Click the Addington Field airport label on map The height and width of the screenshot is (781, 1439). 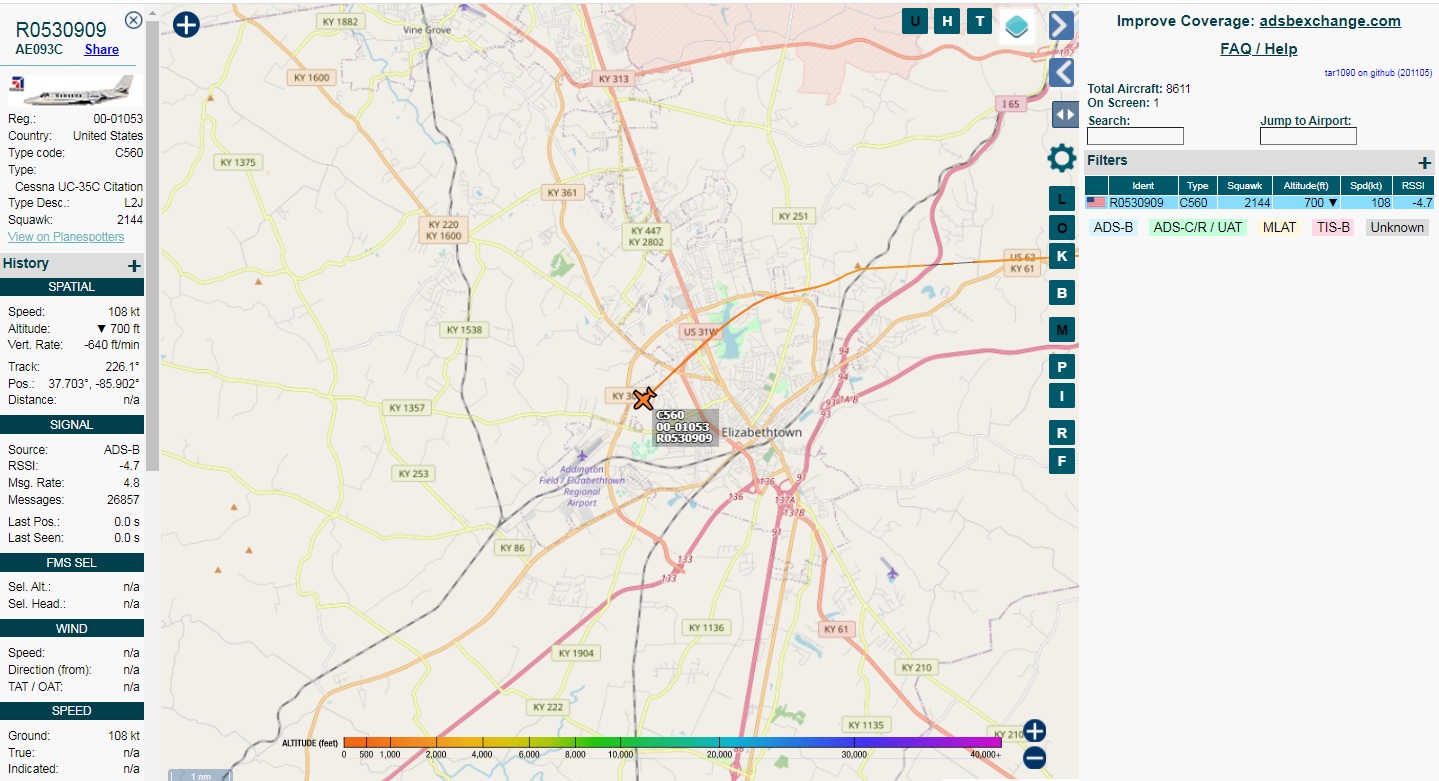click(582, 485)
